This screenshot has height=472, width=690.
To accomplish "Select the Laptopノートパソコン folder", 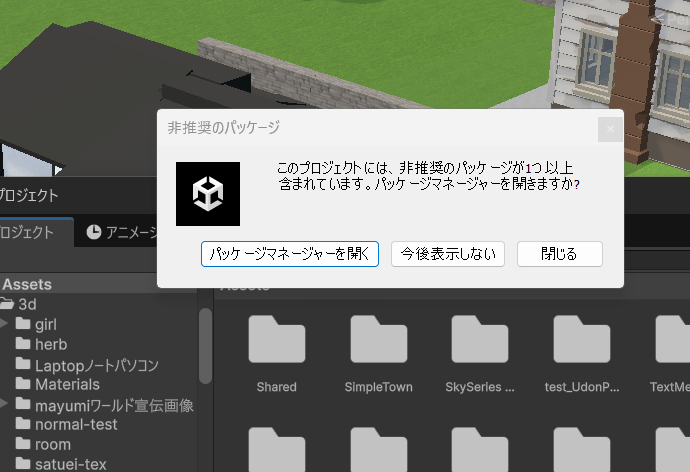I will (x=95, y=364).
